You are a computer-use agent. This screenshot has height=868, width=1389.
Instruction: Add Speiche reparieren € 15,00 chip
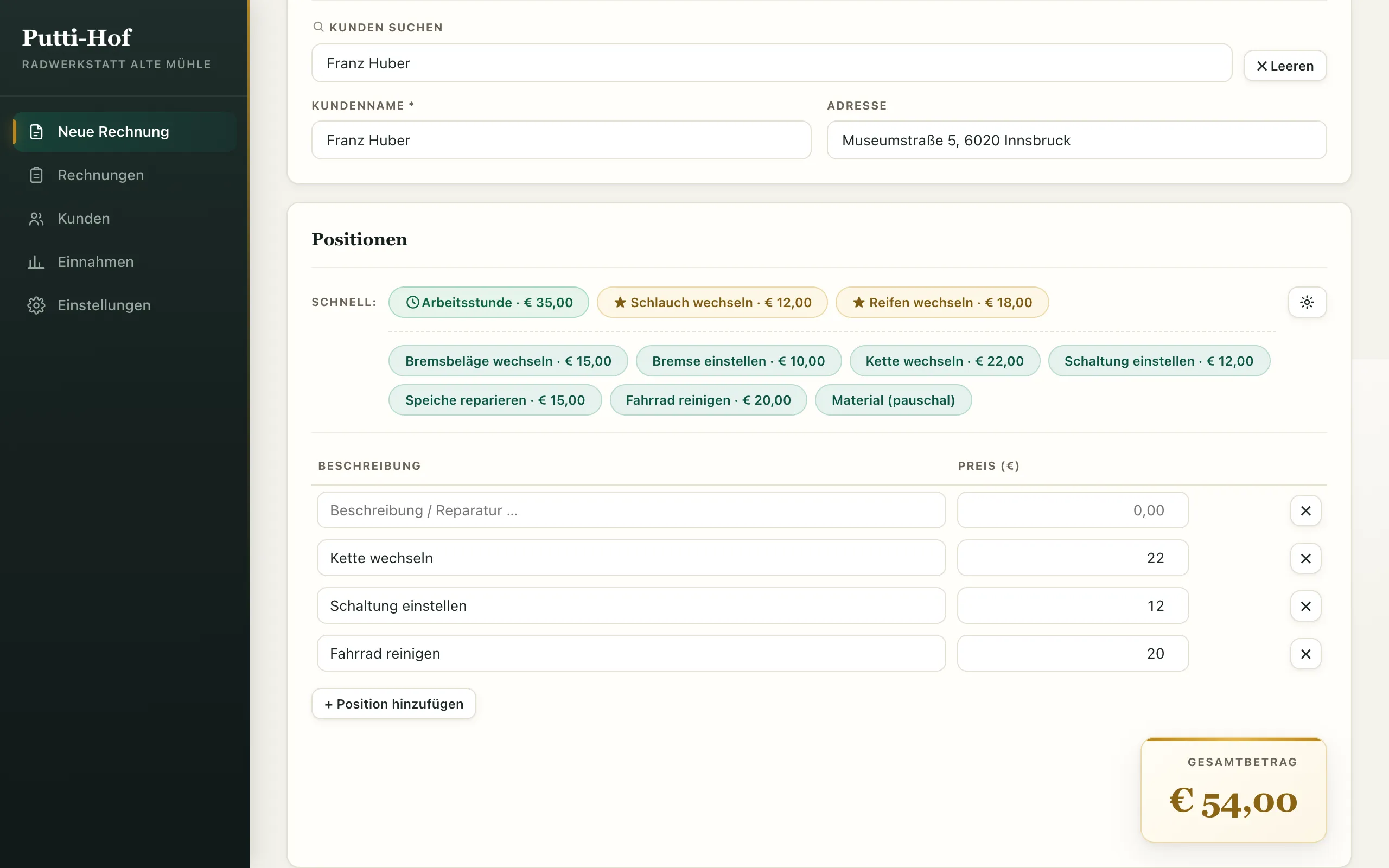point(495,400)
